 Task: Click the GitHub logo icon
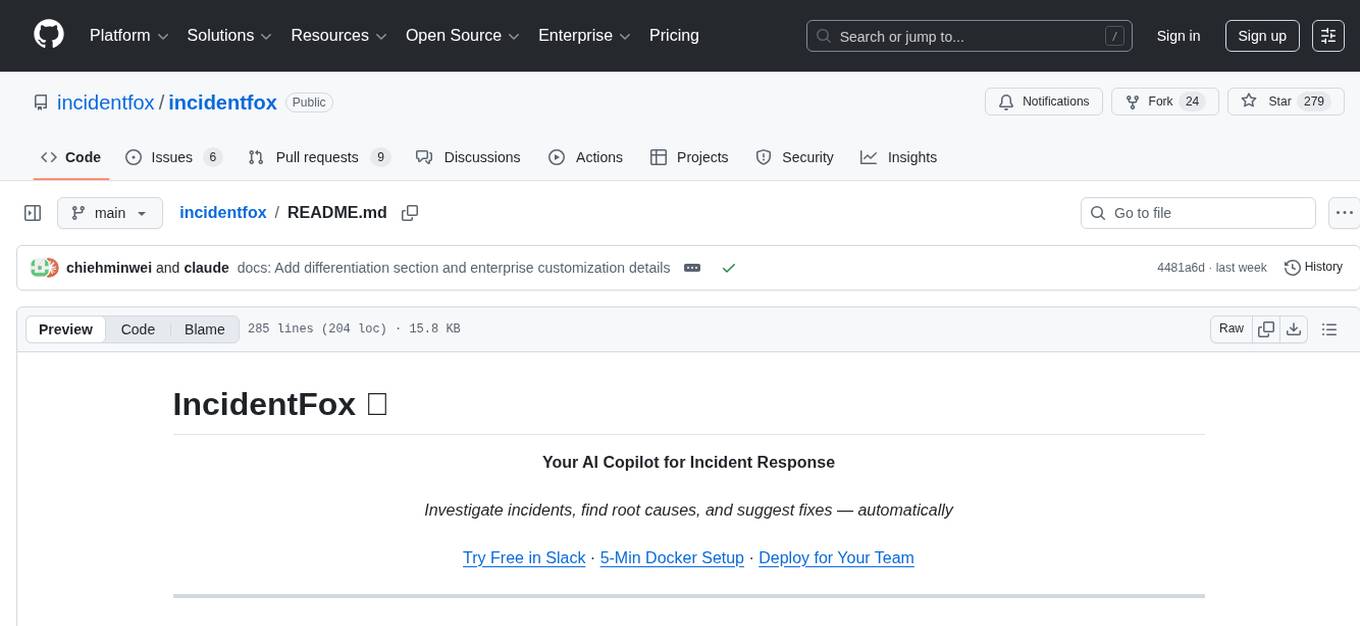48,35
